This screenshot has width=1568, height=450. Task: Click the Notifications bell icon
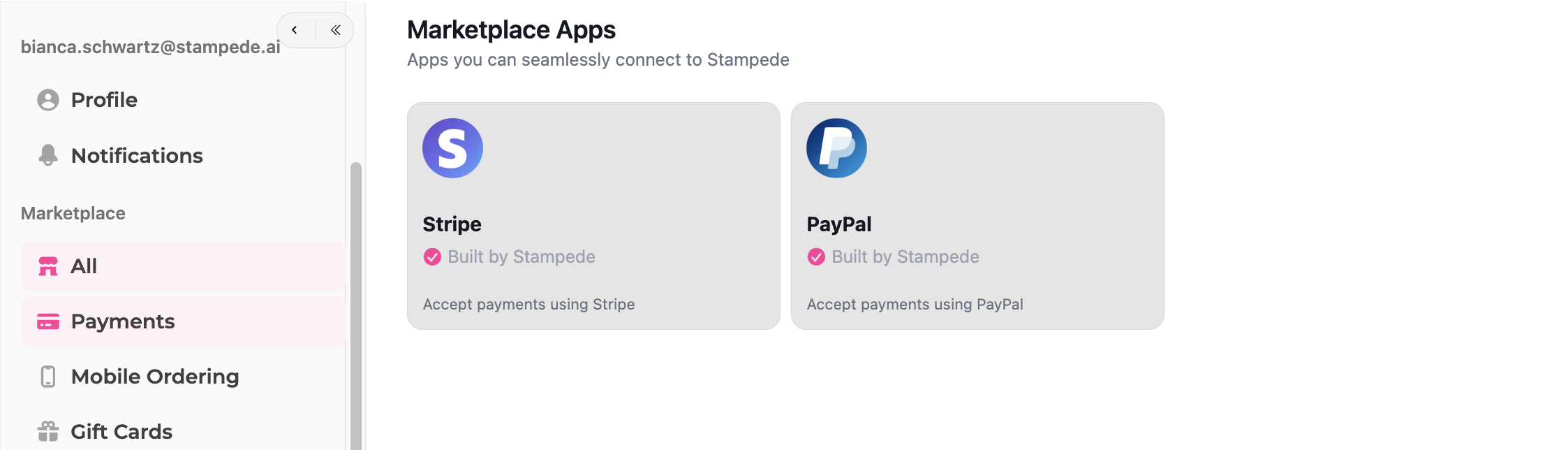(x=48, y=155)
